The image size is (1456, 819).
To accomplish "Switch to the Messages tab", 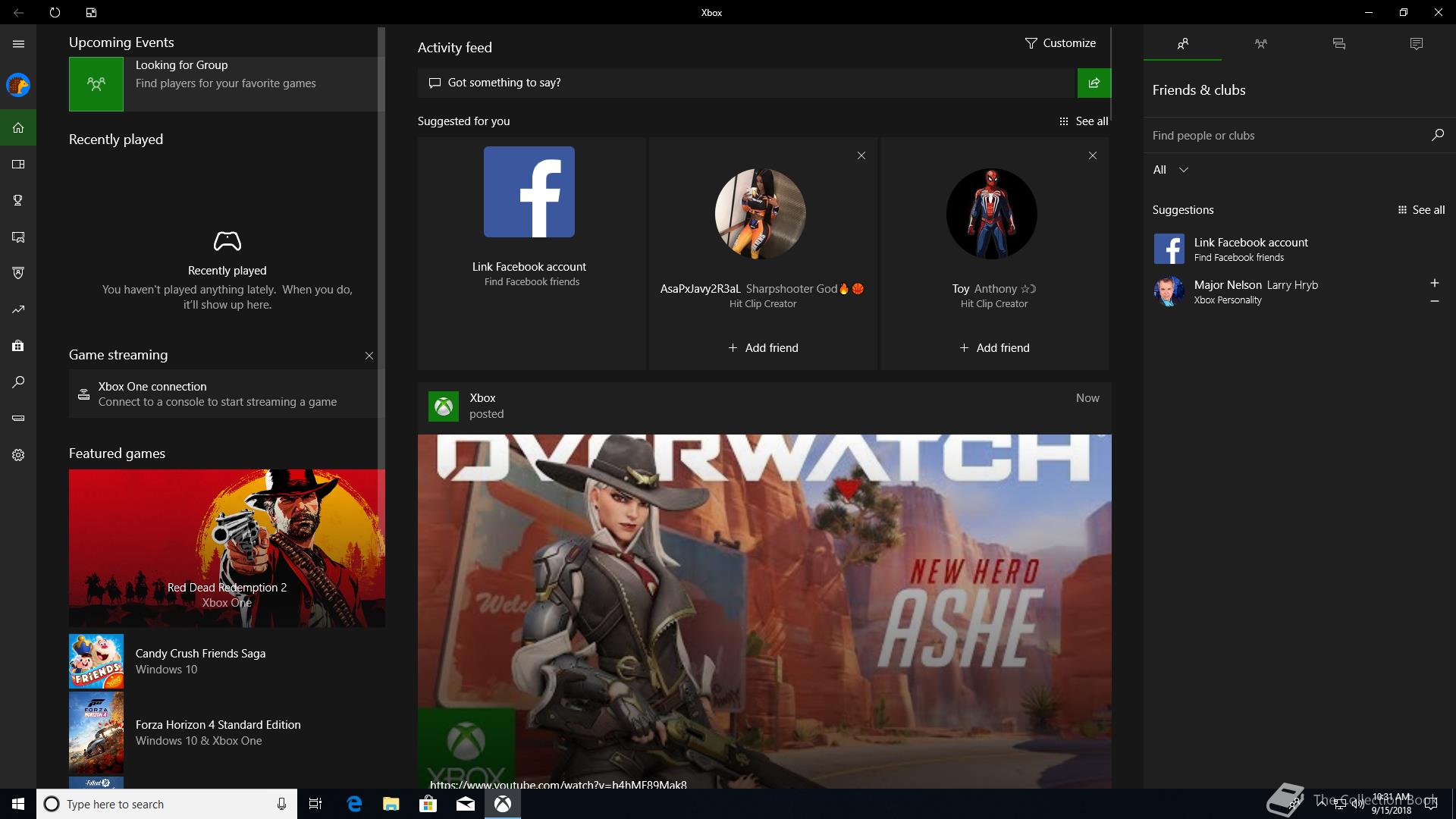I will click(x=1338, y=44).
